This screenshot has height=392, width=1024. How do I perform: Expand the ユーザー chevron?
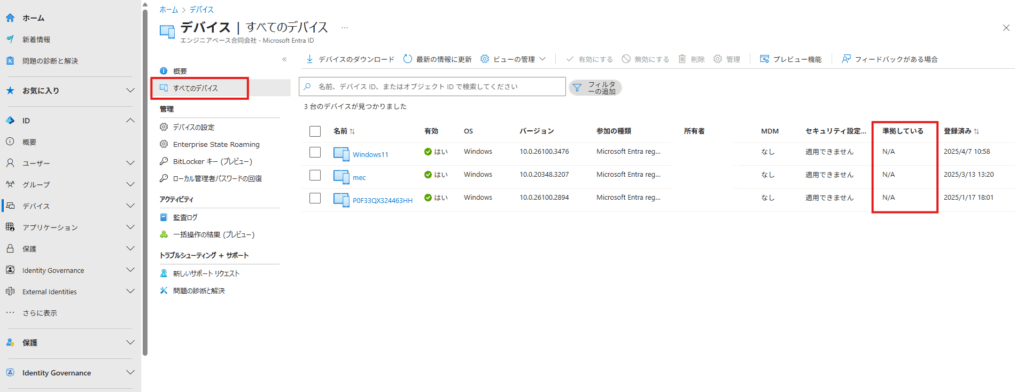130,163
